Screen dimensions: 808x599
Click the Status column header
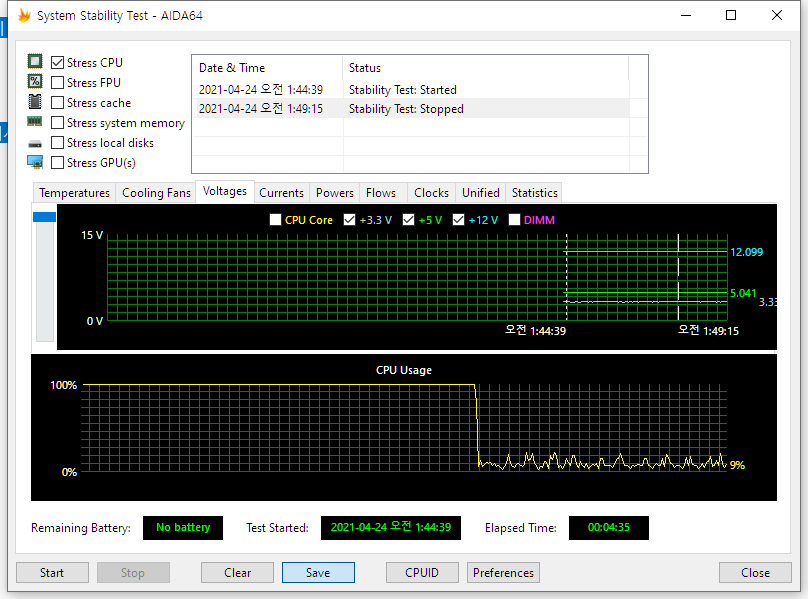pos(485,68)
